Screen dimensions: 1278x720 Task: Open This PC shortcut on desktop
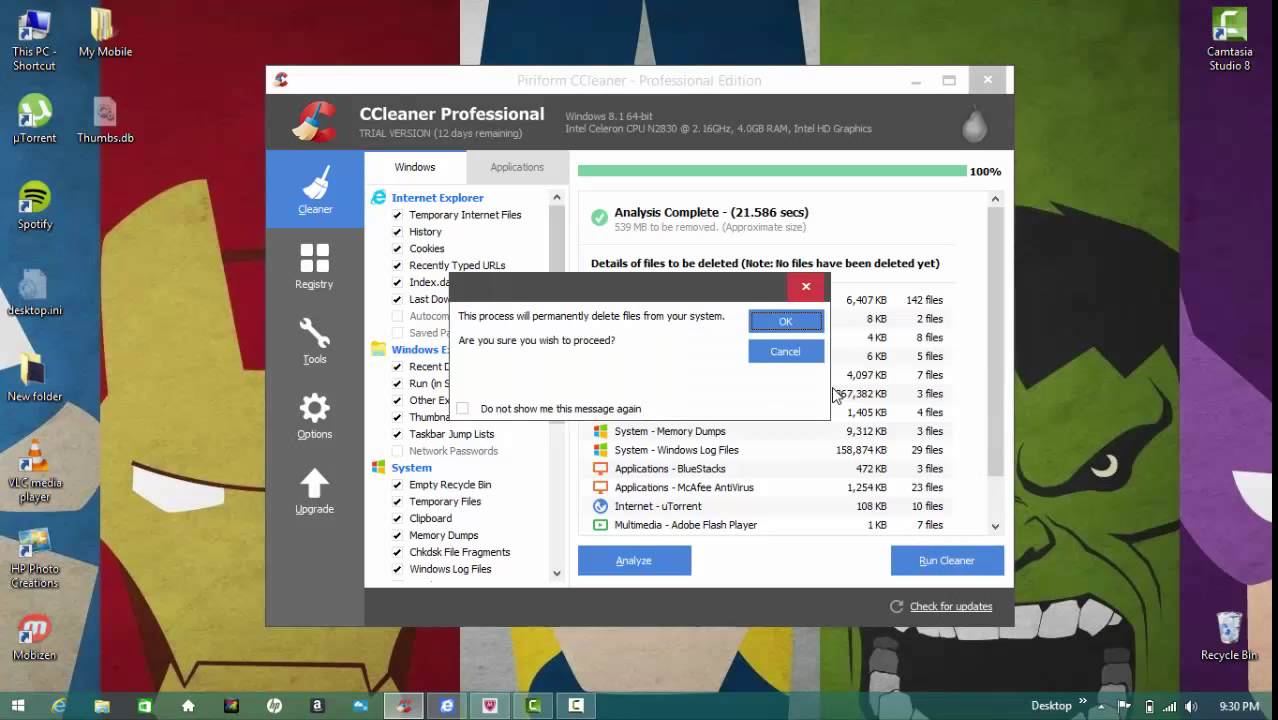click(34, 40)
